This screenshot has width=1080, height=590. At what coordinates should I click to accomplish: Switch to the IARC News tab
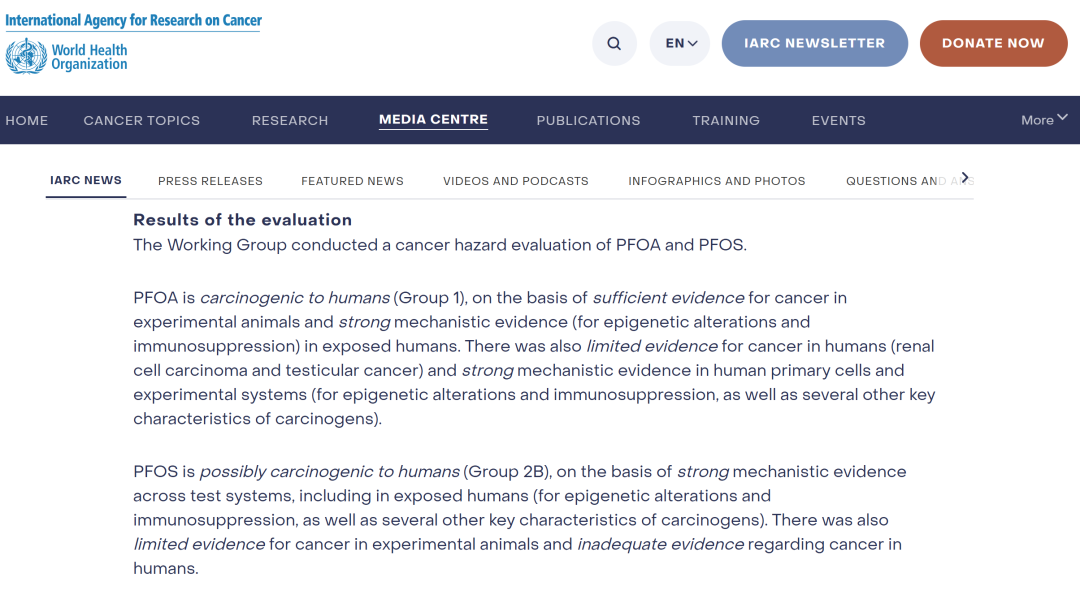86,181
